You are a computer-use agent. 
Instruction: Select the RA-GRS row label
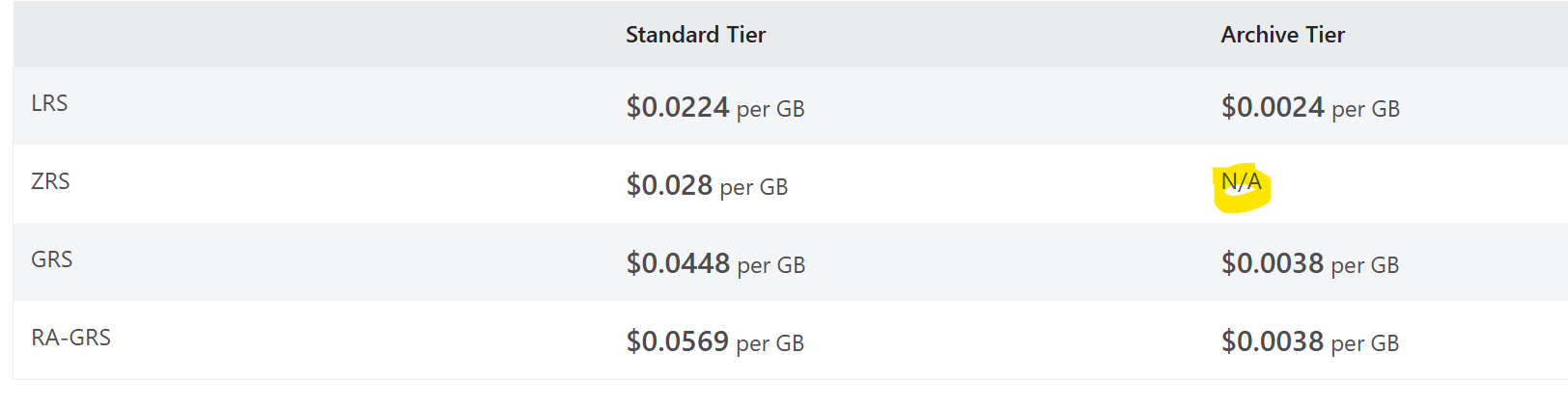[70, 338]
